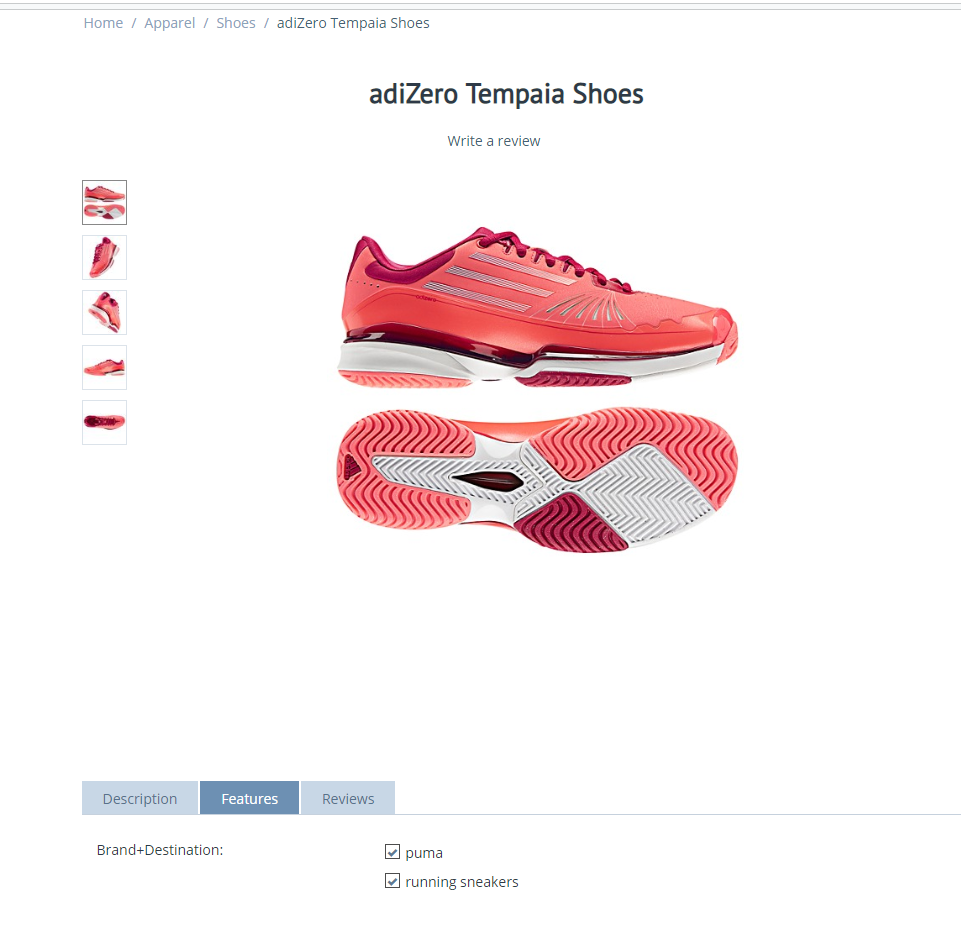
Task: Click the adiZero Tempaia Shoes page heading
Action: pyautogui.click(x=506, y=94)
